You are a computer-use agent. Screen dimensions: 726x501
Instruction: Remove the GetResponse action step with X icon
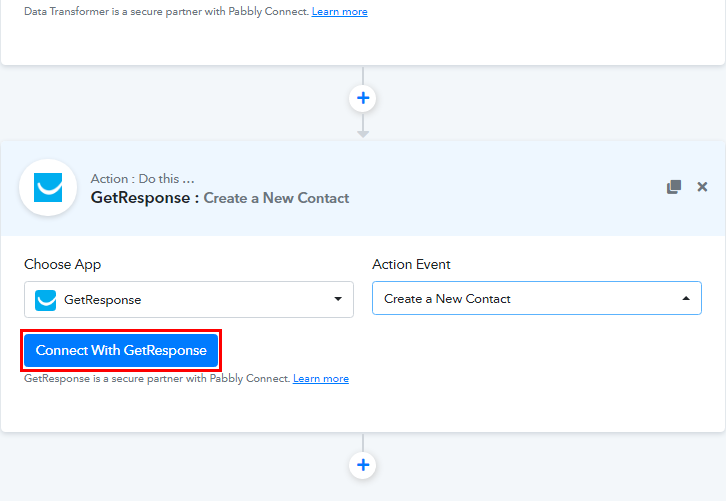702,187
